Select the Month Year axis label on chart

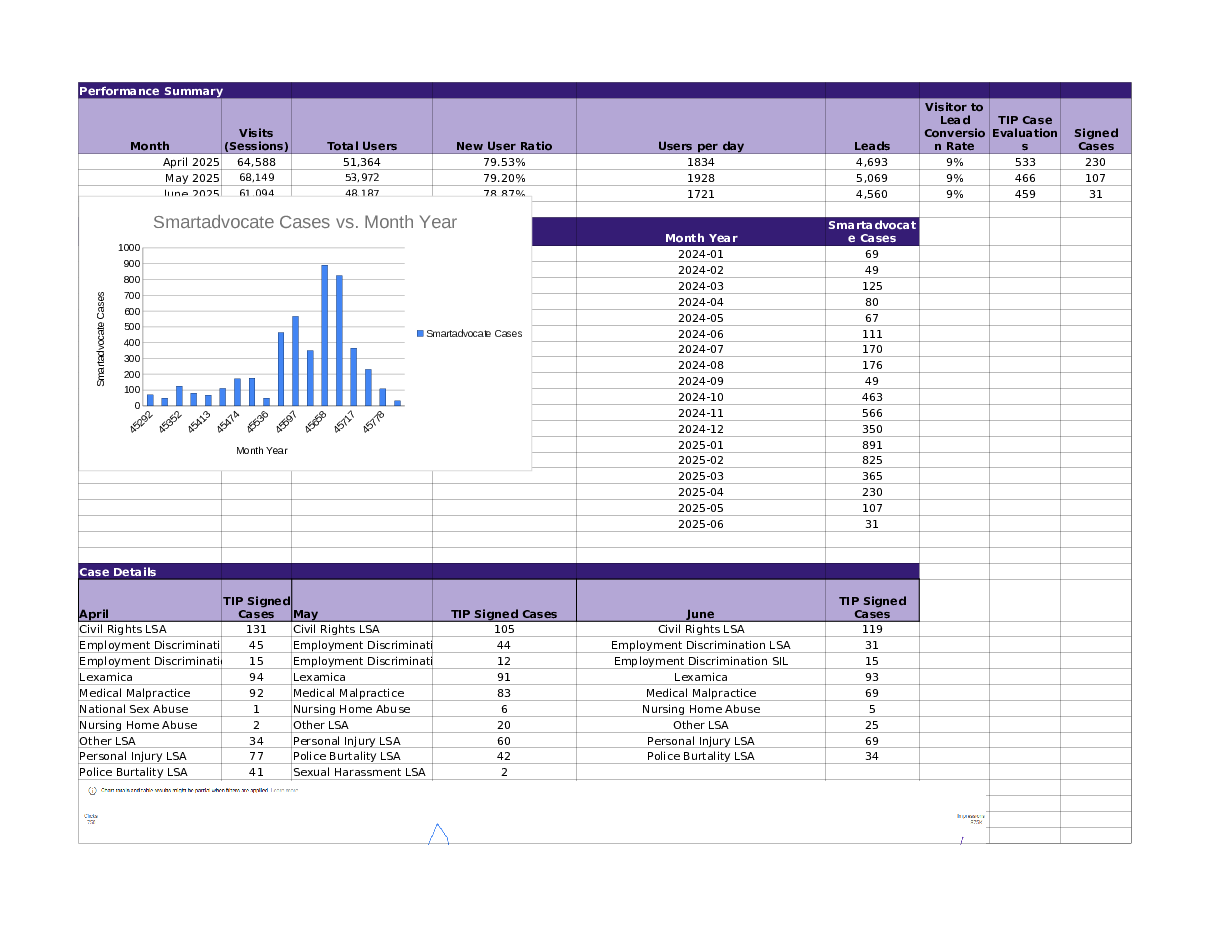[261, 451]
